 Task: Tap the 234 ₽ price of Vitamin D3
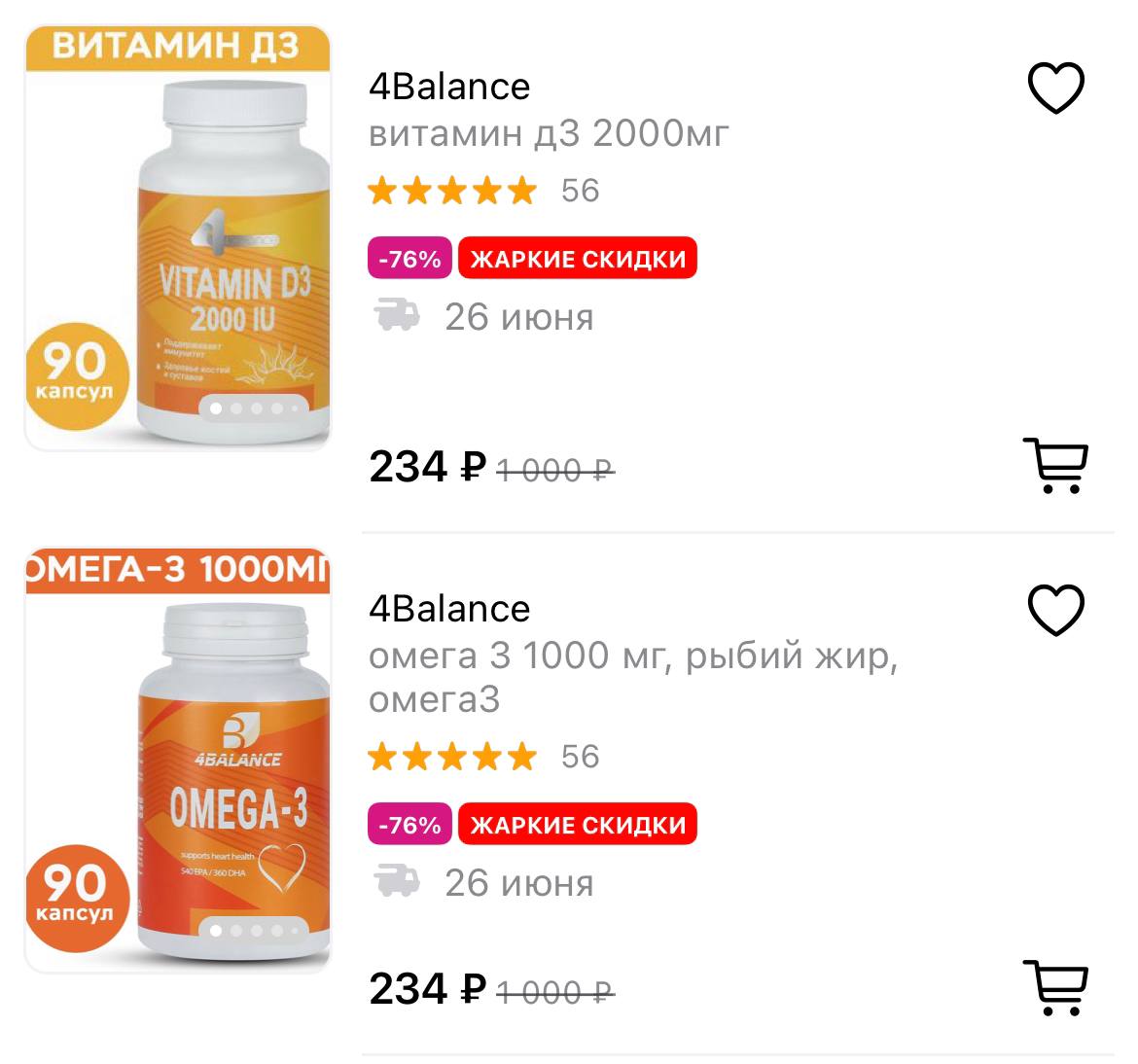[x=427, y=467]
